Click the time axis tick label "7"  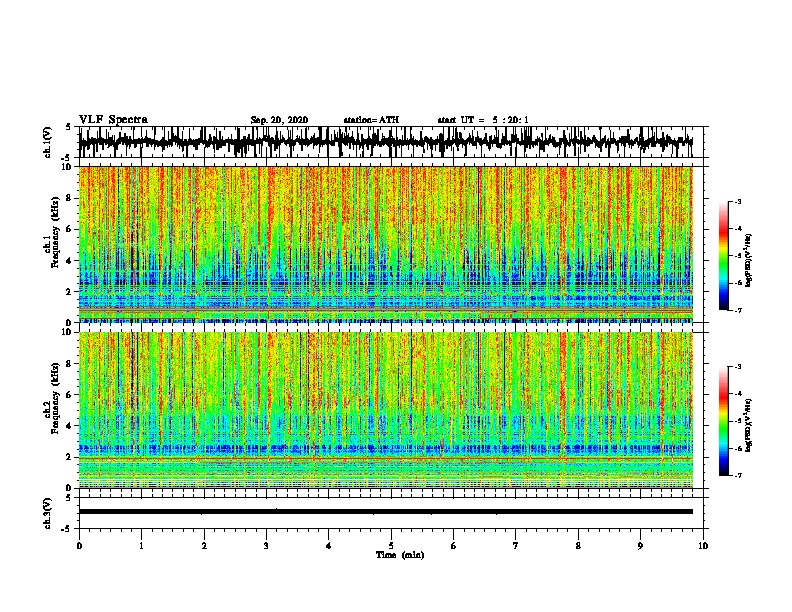click(x=516, y=546)
